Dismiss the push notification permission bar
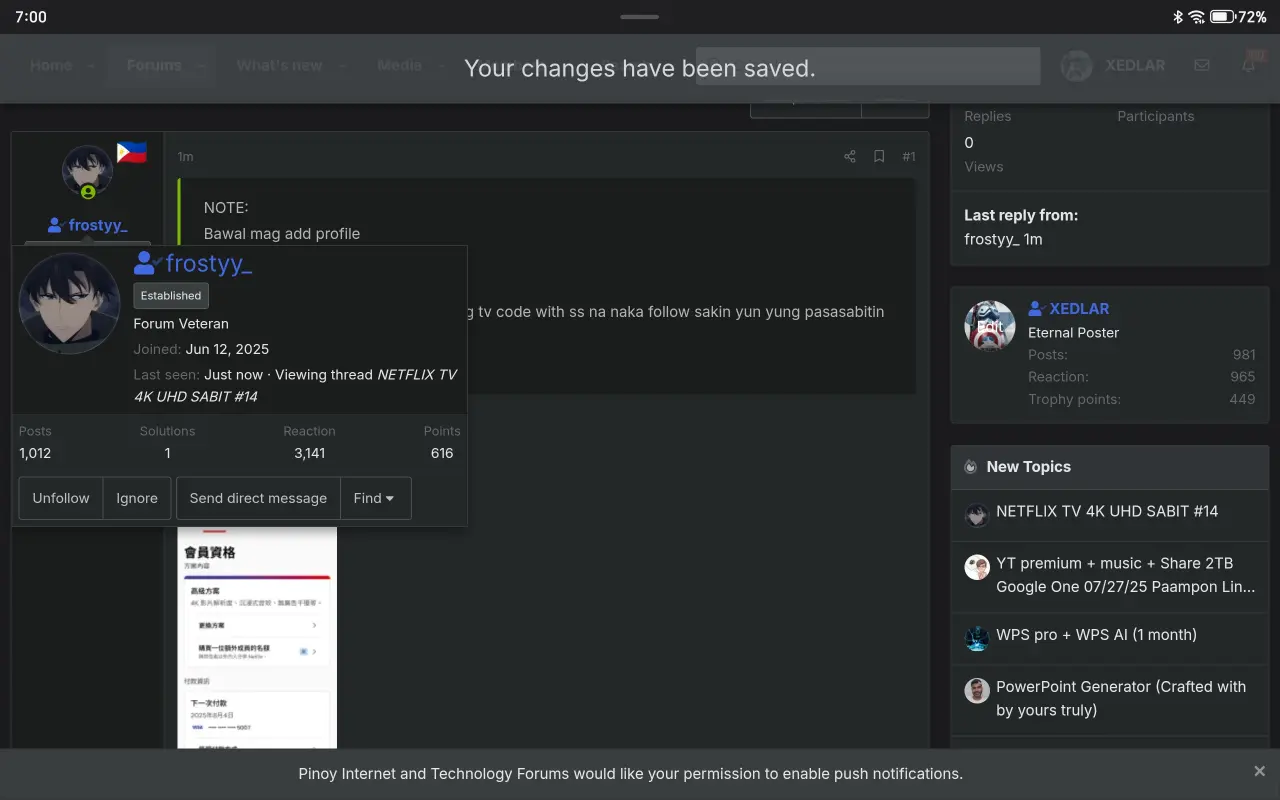 pyautogui.click(x=1259, y=771)
